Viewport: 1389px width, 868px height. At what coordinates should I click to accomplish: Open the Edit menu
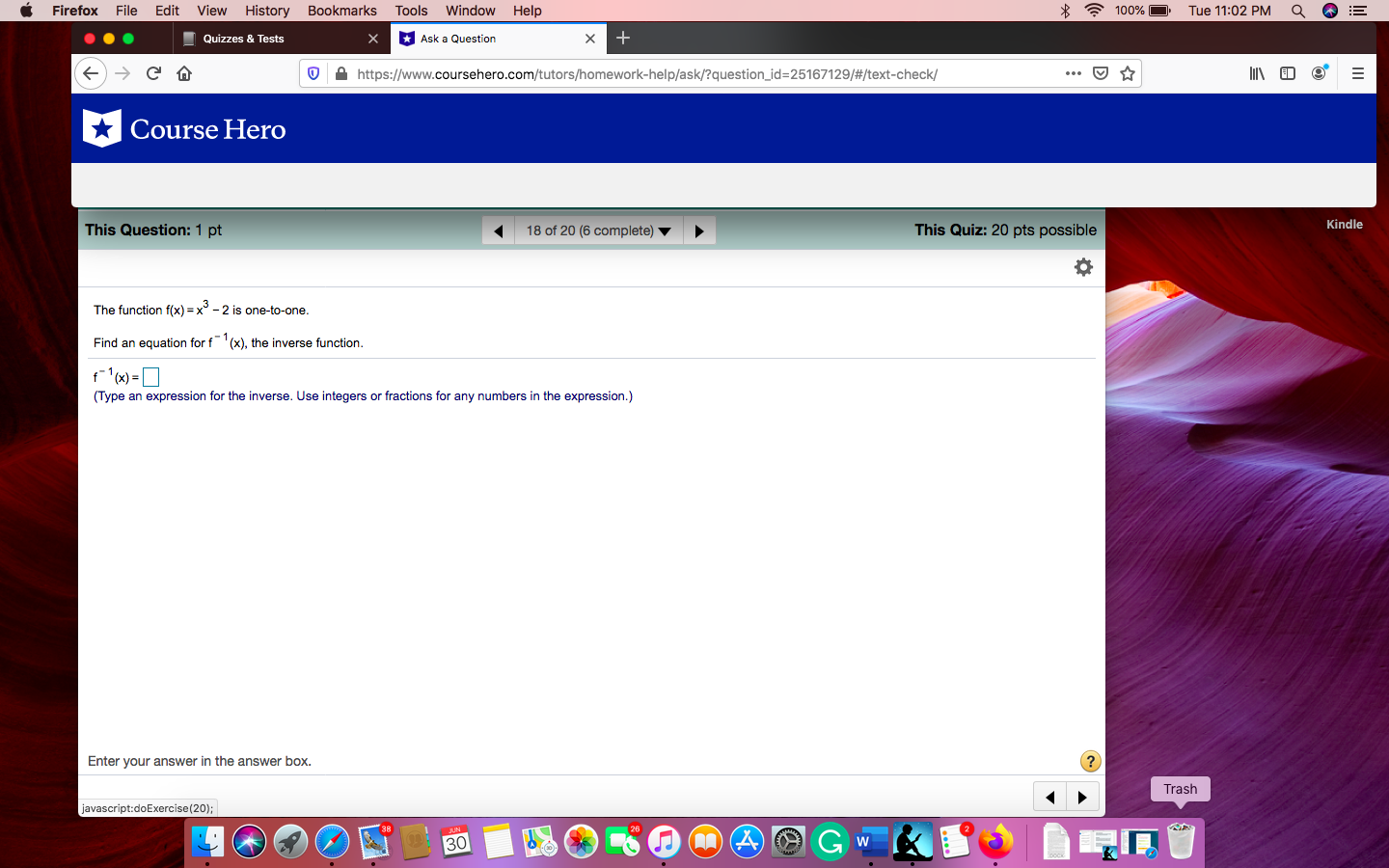tap(167, 11)
